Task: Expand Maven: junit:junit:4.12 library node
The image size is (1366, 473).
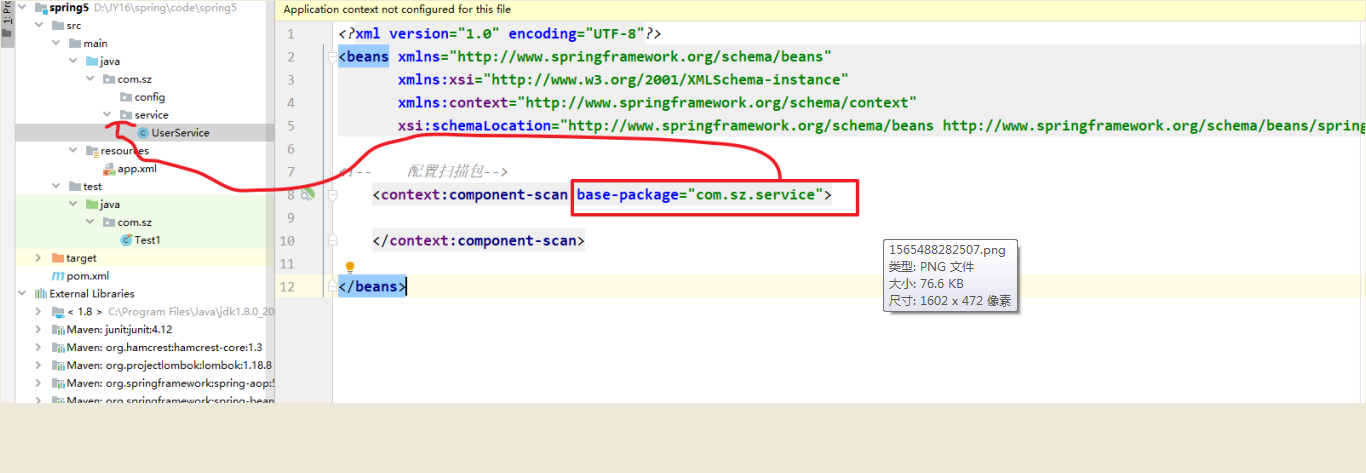Action: (39, 330)
